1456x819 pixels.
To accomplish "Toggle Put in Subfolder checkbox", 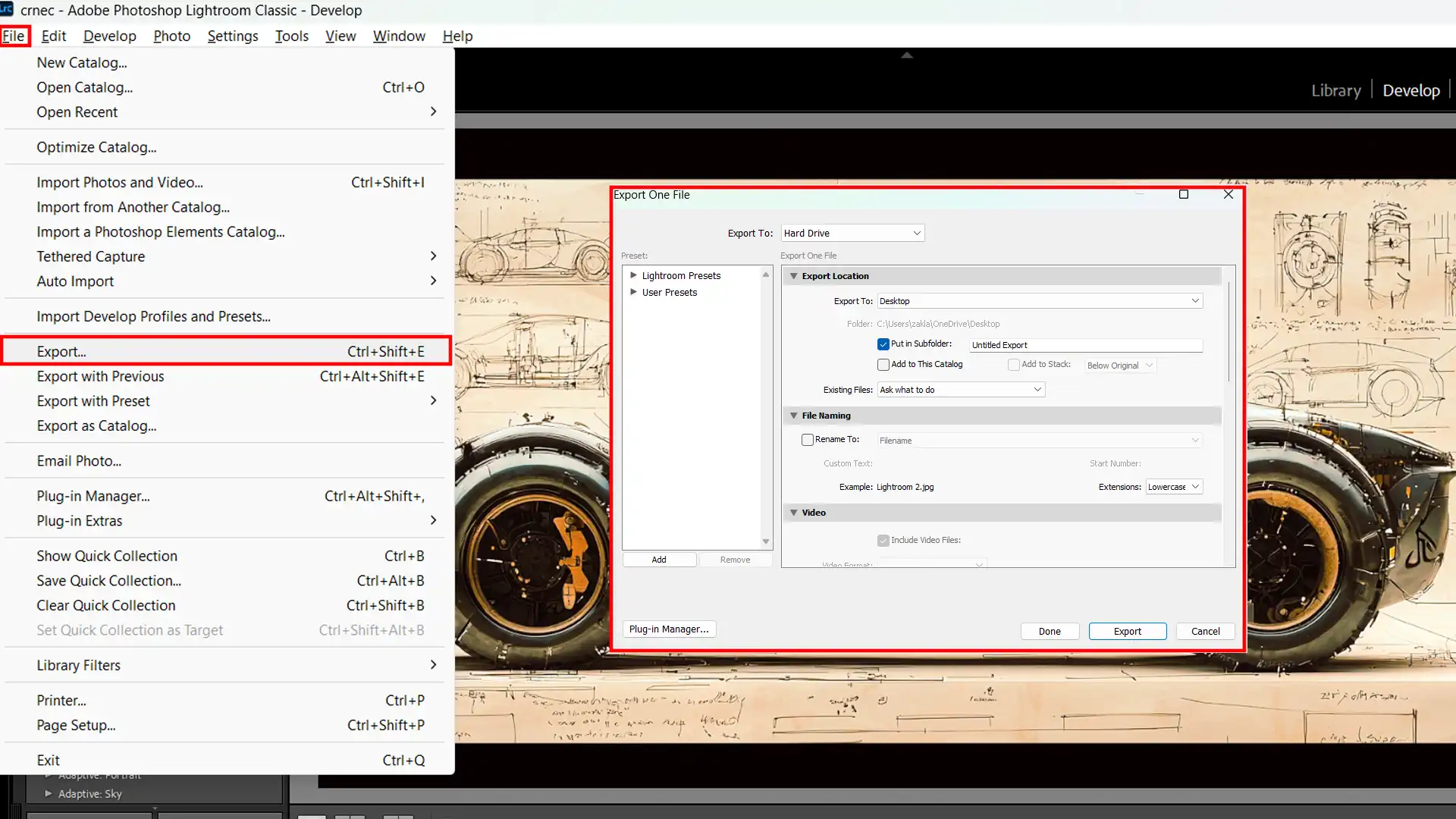I will click(x=882, y=344).
